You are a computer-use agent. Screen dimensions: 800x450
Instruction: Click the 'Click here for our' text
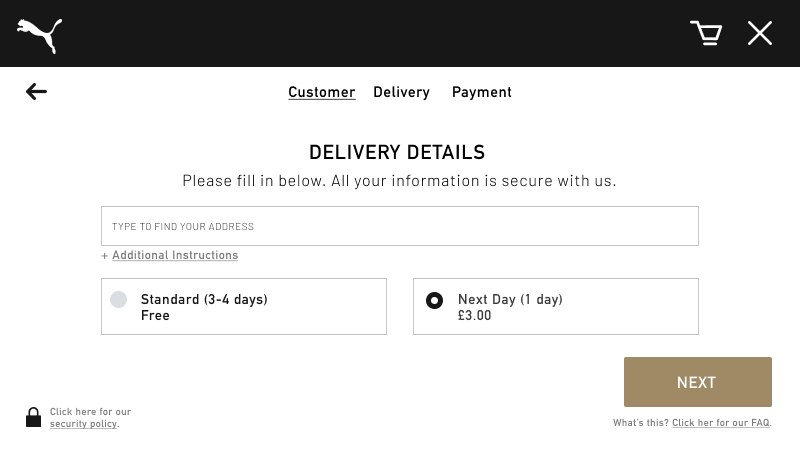[x=90, y=412]
